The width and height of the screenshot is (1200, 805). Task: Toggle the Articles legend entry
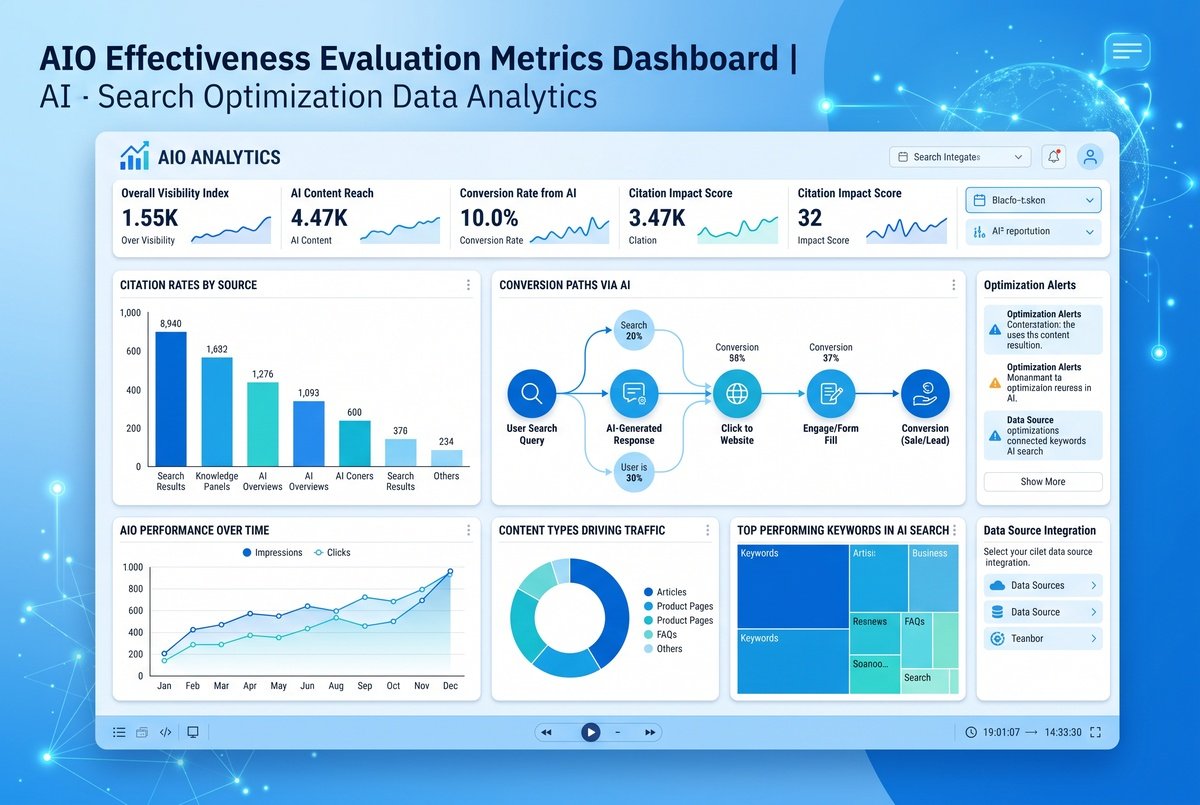click(665, 592)
